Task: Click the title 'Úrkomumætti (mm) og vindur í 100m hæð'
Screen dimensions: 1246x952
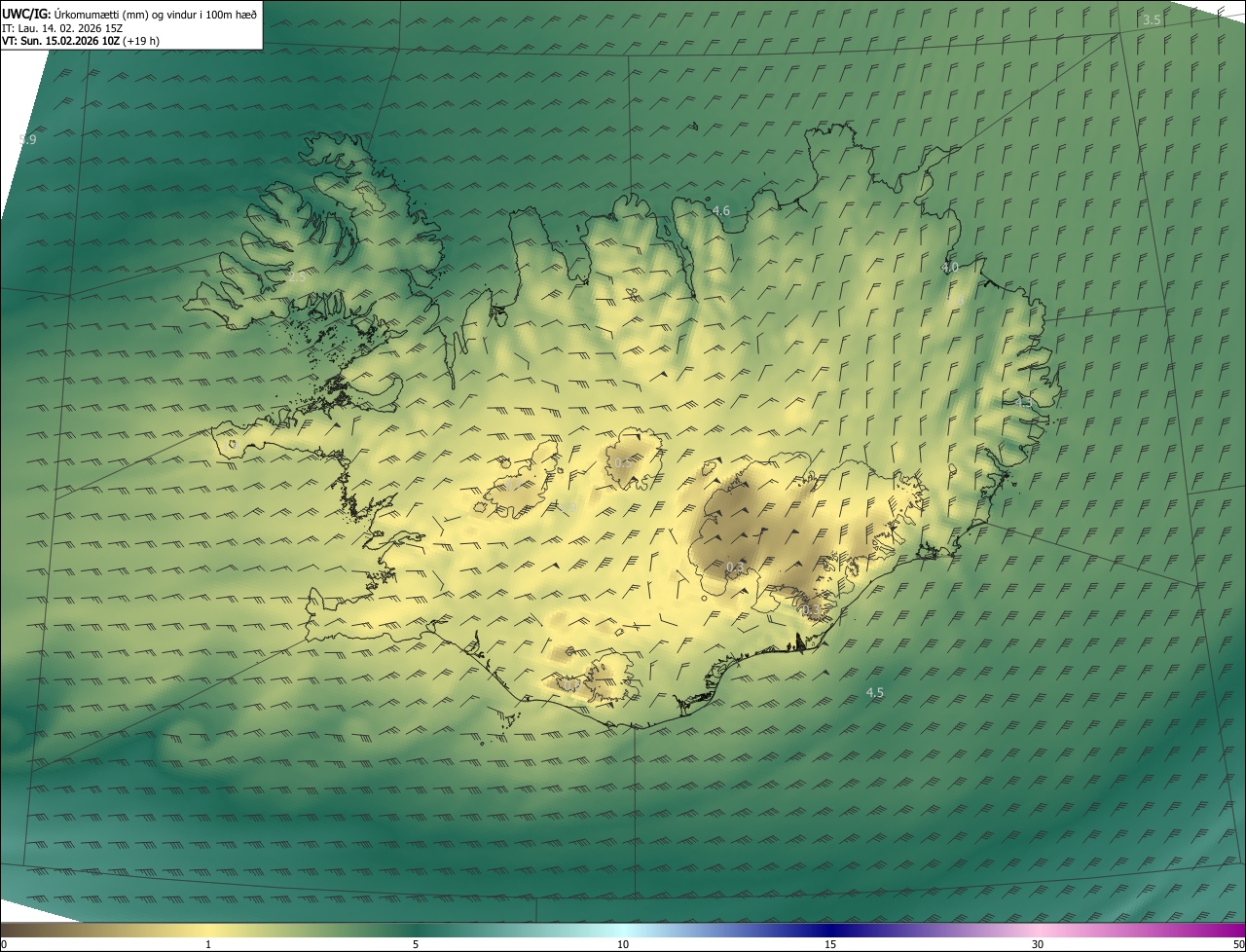Action: 156,14
